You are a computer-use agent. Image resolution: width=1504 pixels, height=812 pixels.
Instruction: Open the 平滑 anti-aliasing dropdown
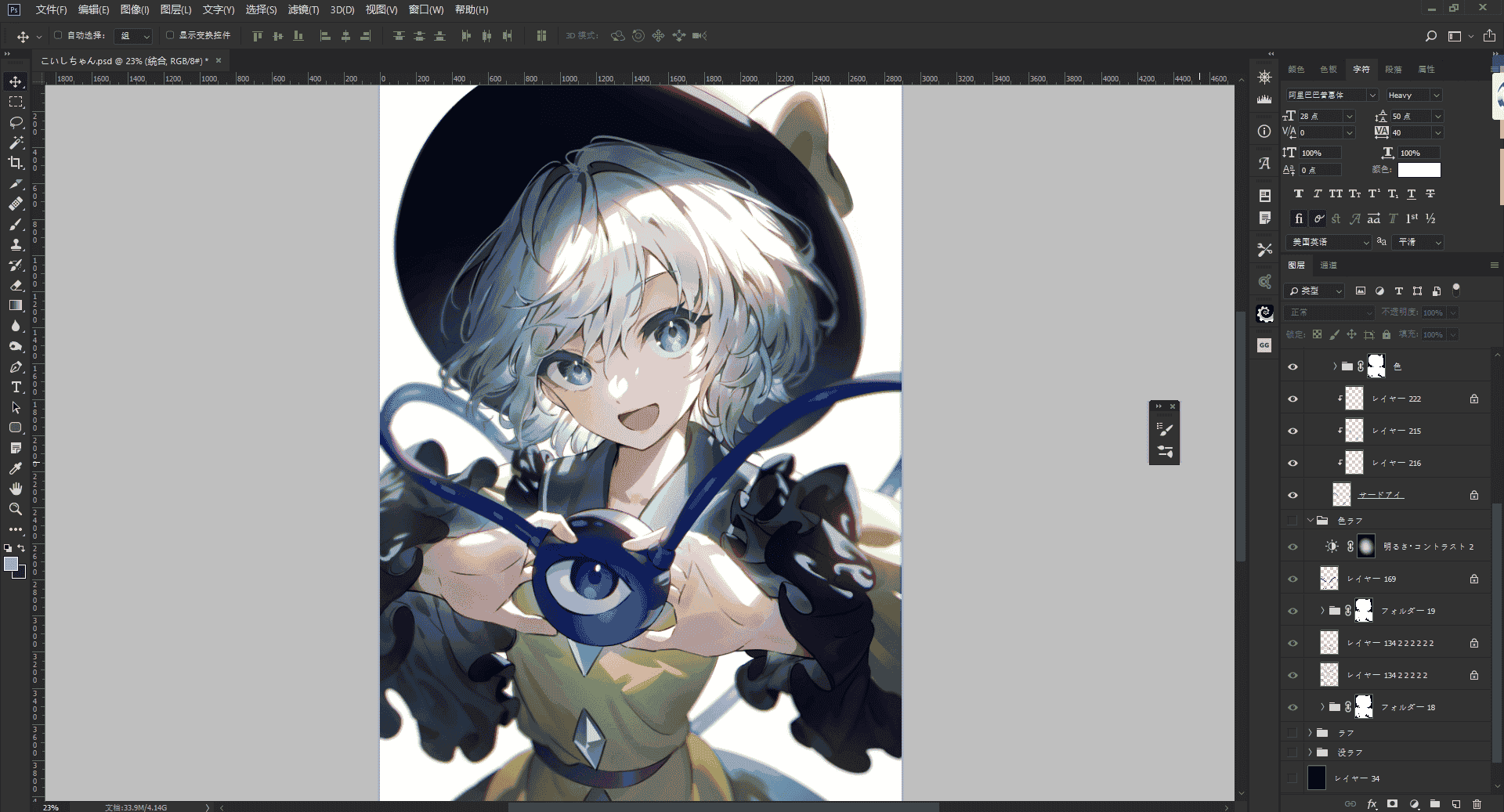pos(1438,243)
